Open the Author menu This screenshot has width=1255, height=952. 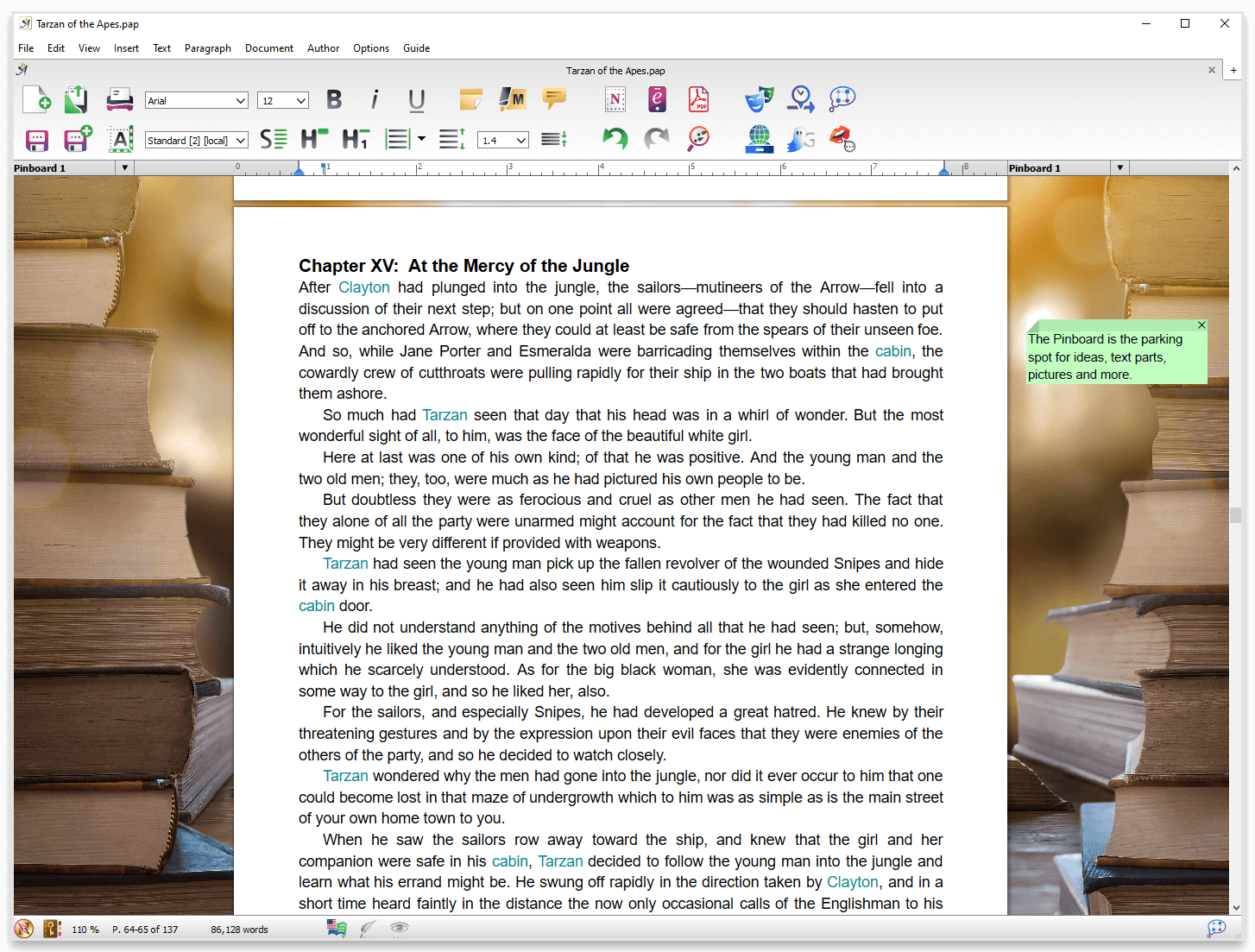[x=323, y=48]
